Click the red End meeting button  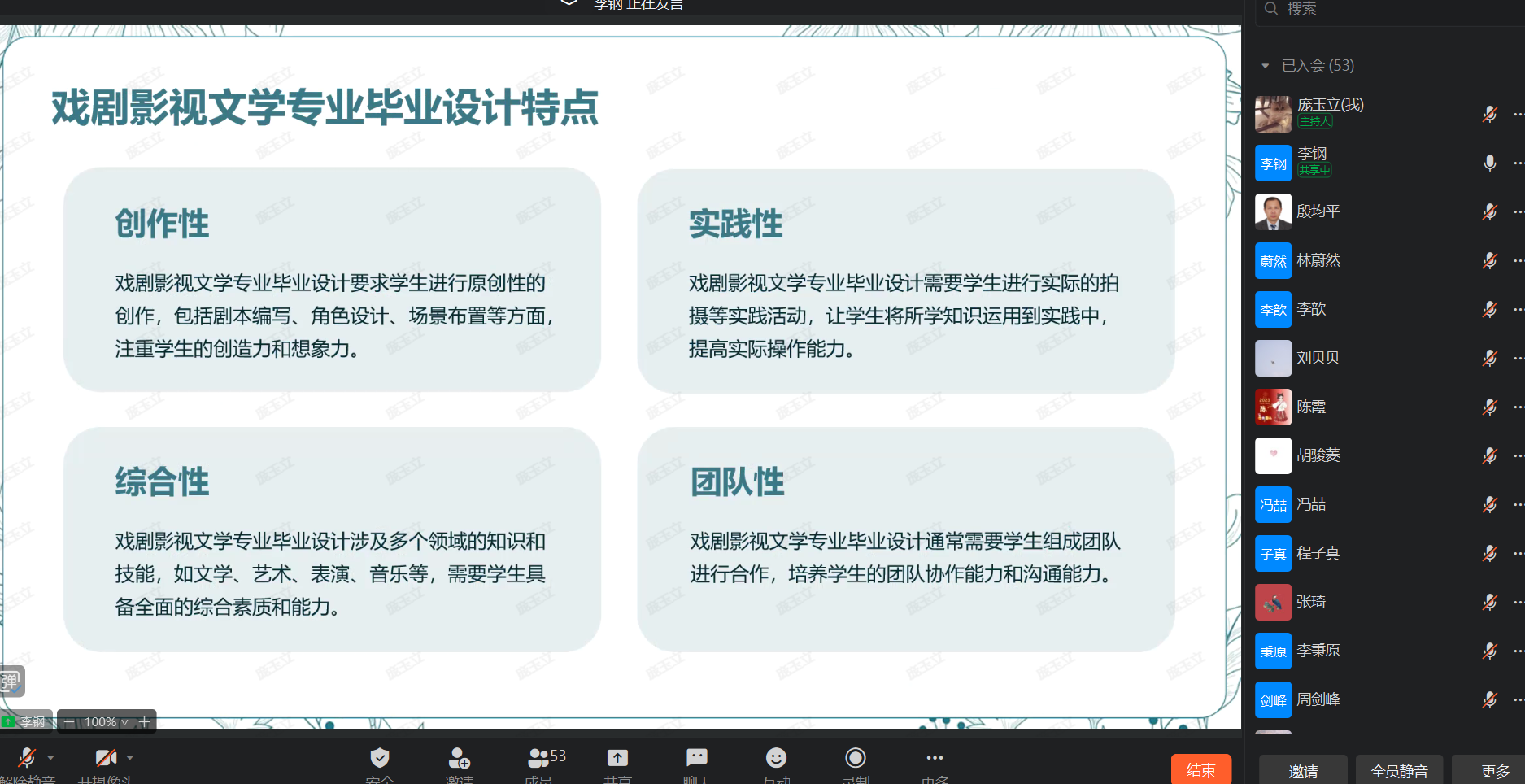pyautogui.click(x=1201, y=770)
